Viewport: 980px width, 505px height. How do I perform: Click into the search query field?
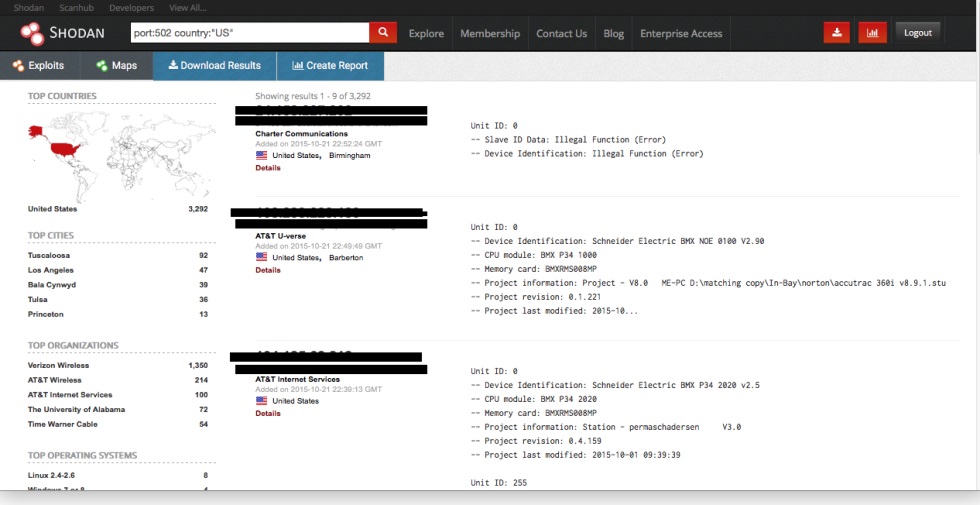tap(250, 32)
